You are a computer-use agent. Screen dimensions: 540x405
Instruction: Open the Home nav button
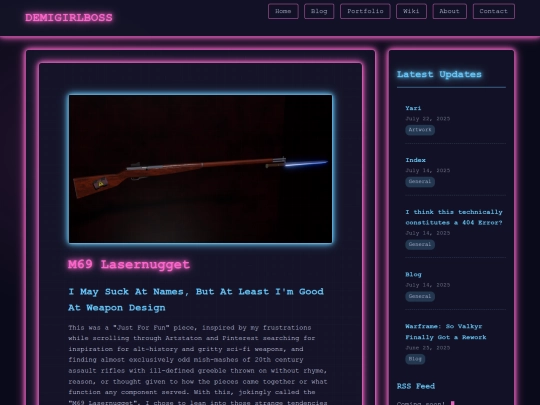click(283, 11)
